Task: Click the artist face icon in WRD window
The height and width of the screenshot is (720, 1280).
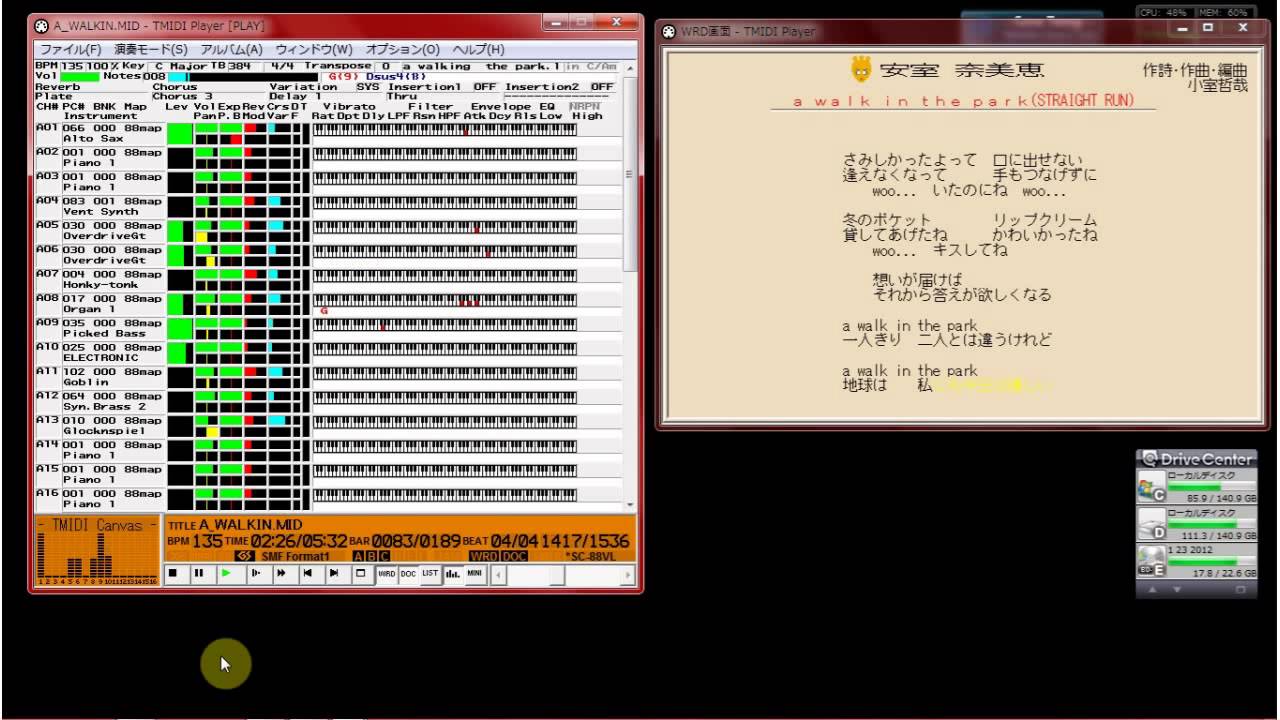Action: (x=861, y=69)
